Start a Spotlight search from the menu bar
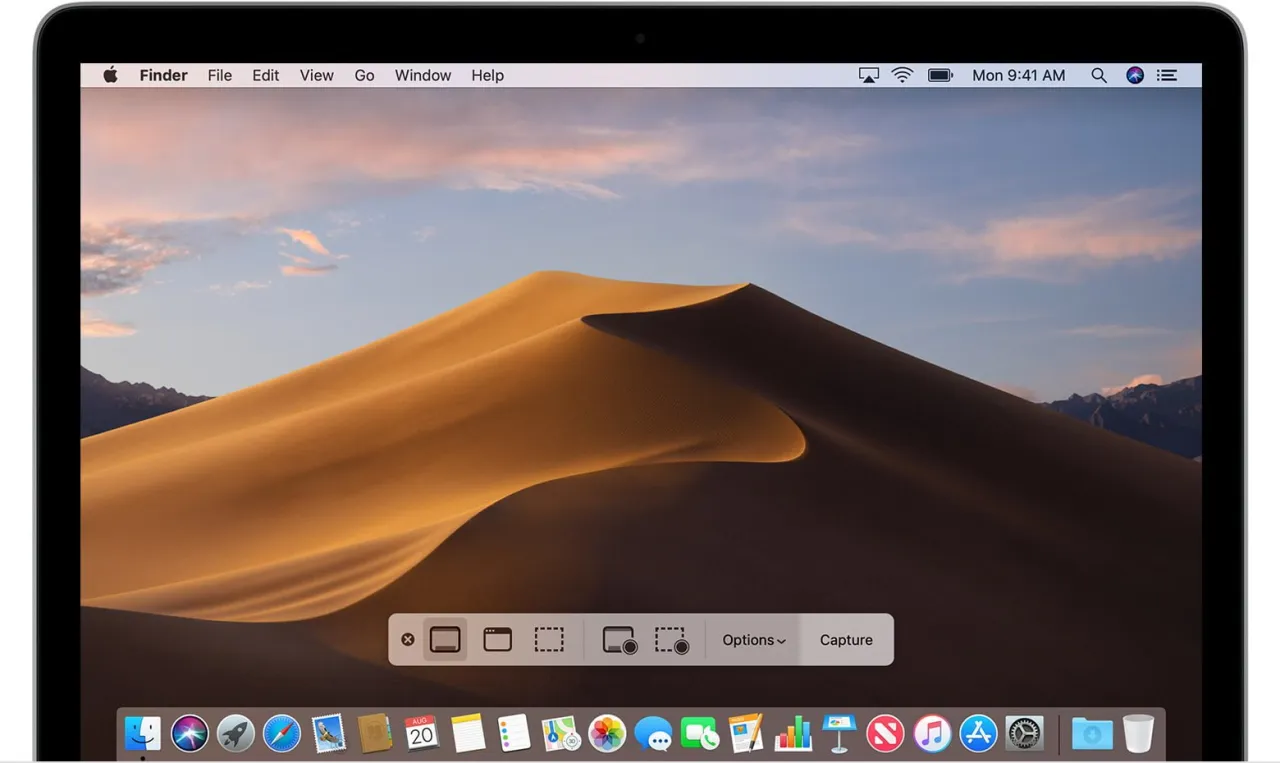The image size is (1280, 763). [1098, 75]
